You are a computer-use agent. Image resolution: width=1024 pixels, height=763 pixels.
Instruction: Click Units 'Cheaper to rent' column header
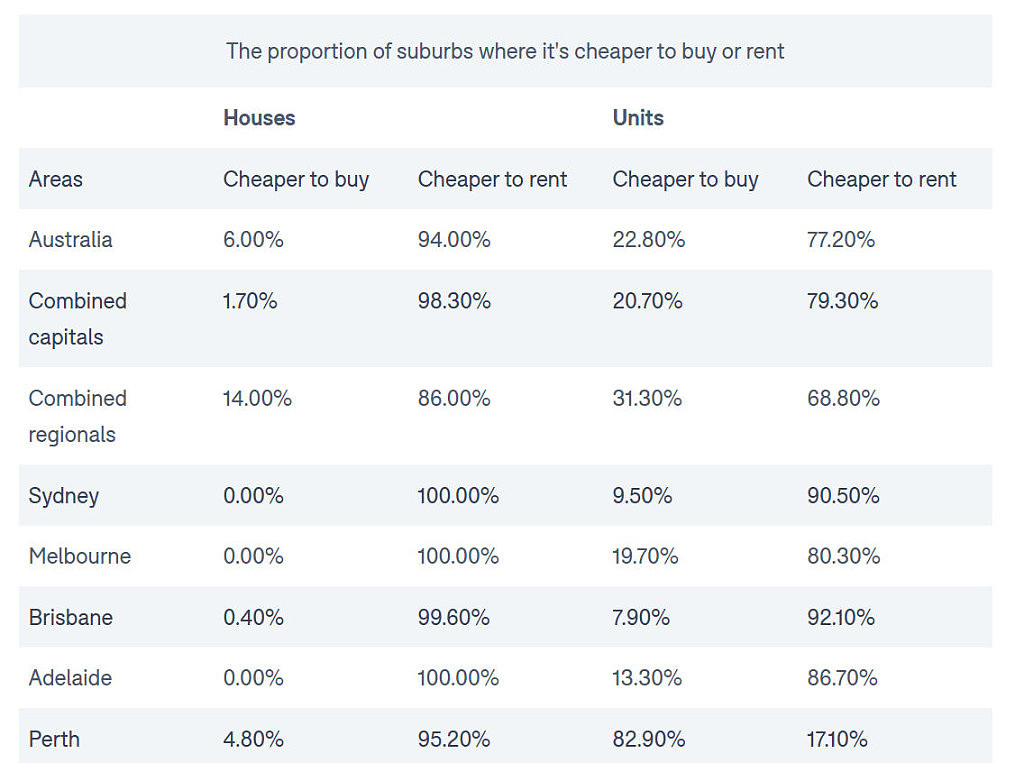coord(882,179)
